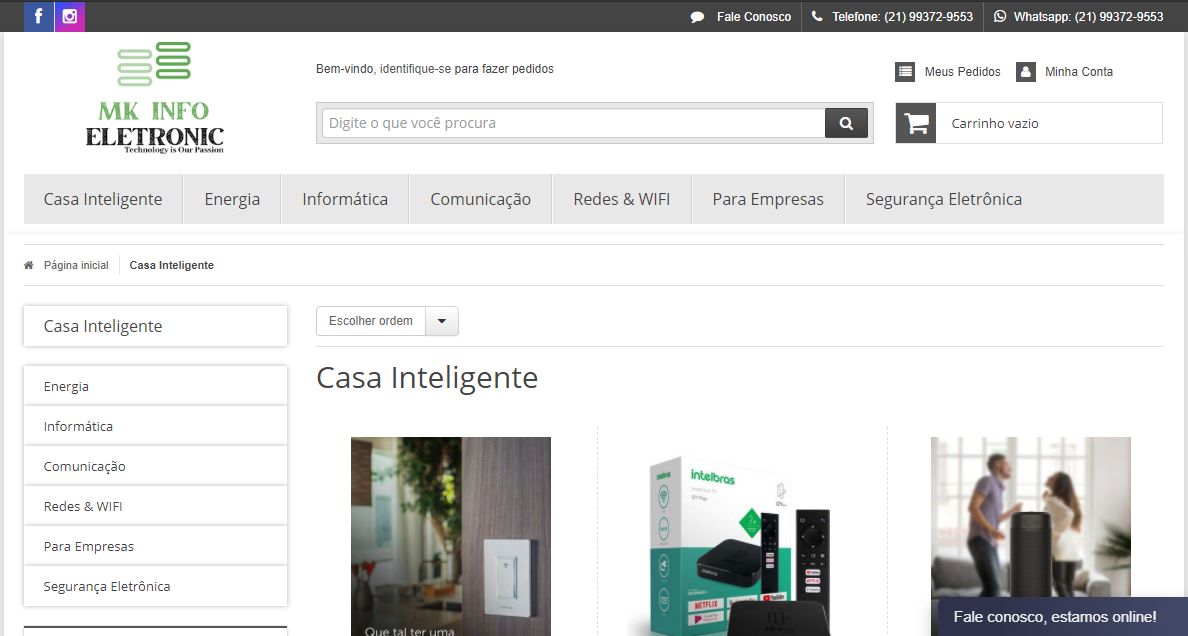
Task: Select Para Empresas in sidebar list
Action: coord(89,546)
